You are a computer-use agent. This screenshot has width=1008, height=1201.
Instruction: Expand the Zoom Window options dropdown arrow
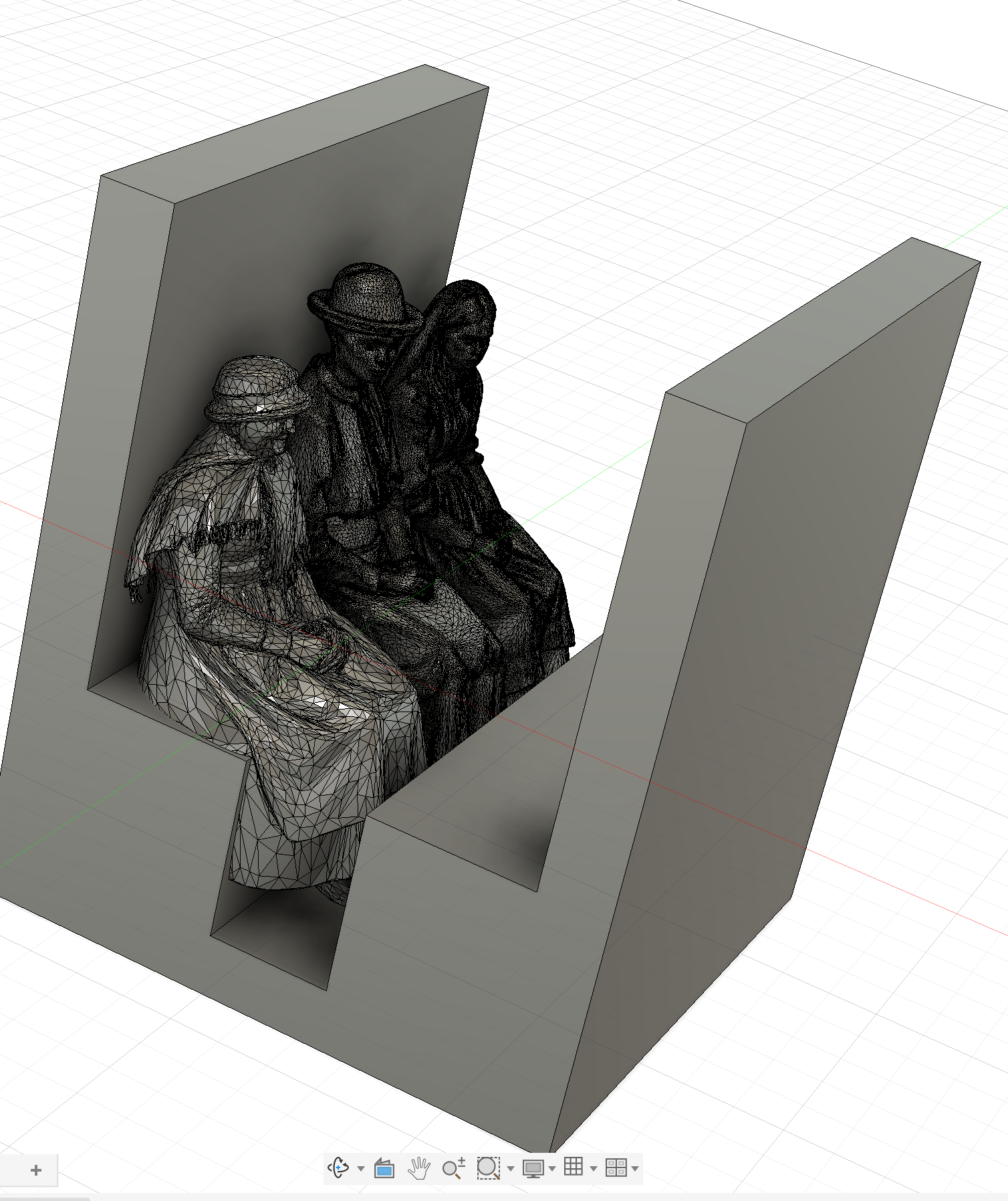tap(511, 1169)
